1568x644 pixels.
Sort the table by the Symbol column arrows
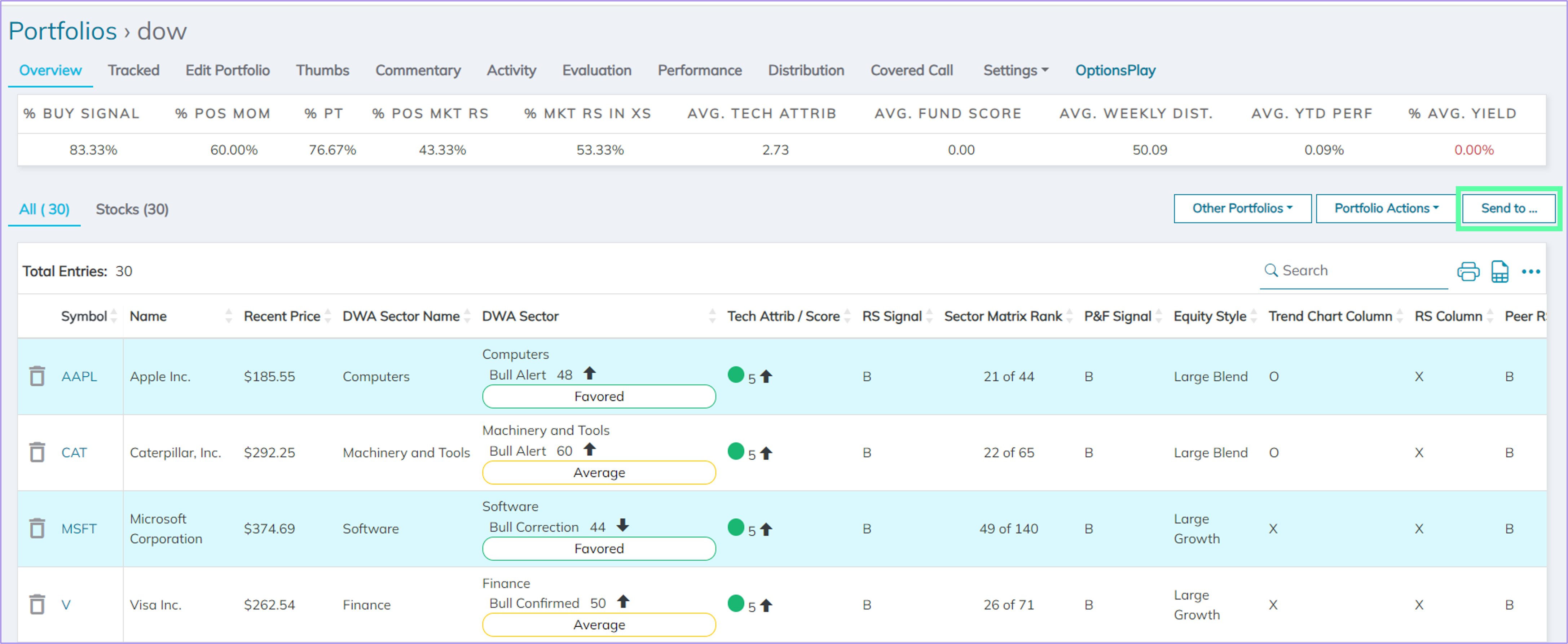tap(114, 316)
